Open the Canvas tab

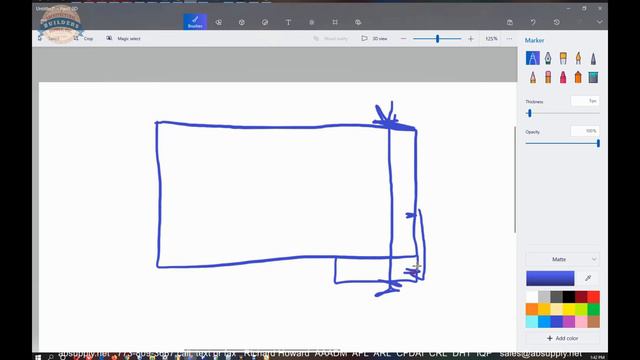[335, 22]
